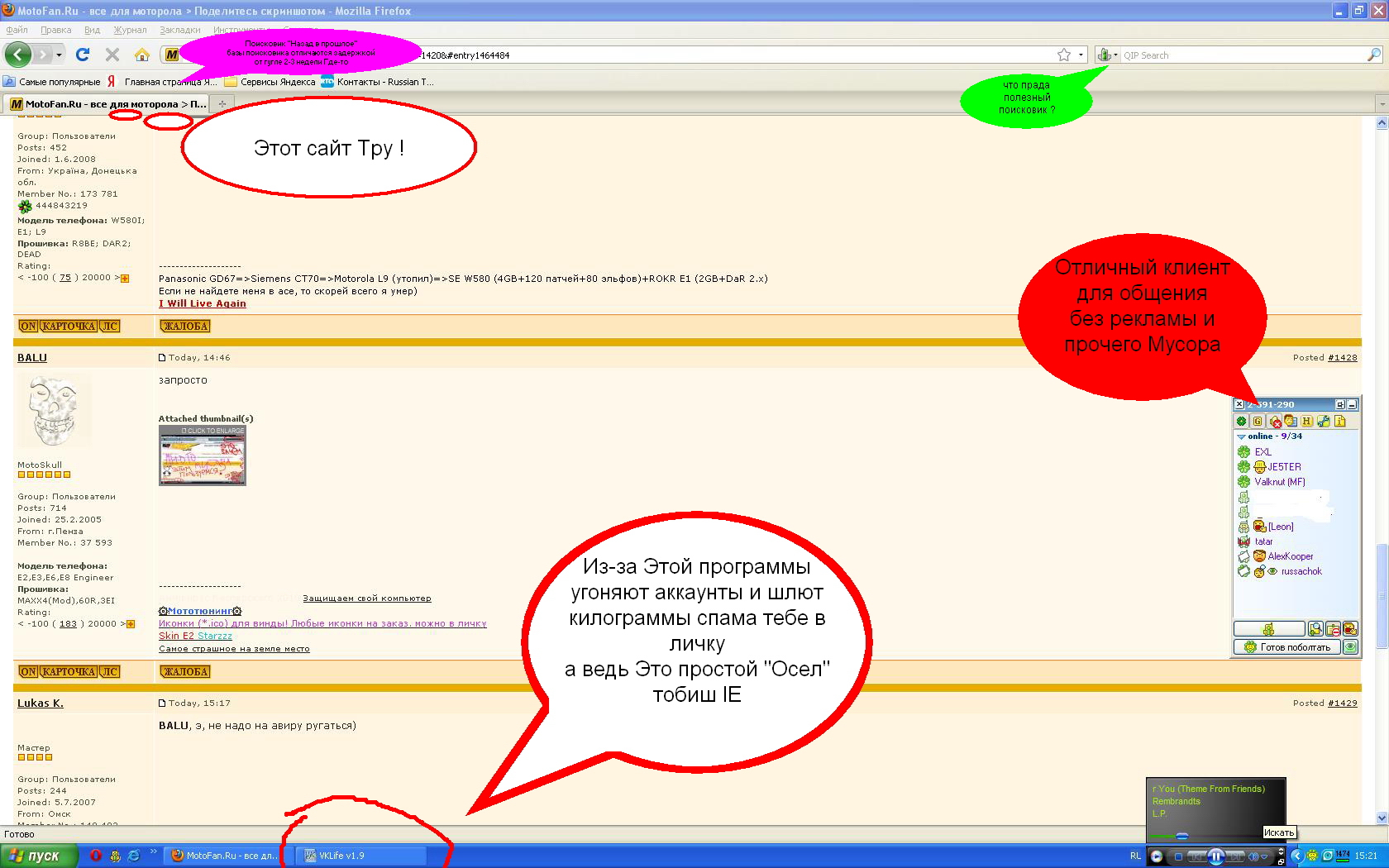The width and height of the screenshot is (1389, 868).
Task: Click КАРТОЧКА button under BALU's post
Action: click(x=69, y=672)
